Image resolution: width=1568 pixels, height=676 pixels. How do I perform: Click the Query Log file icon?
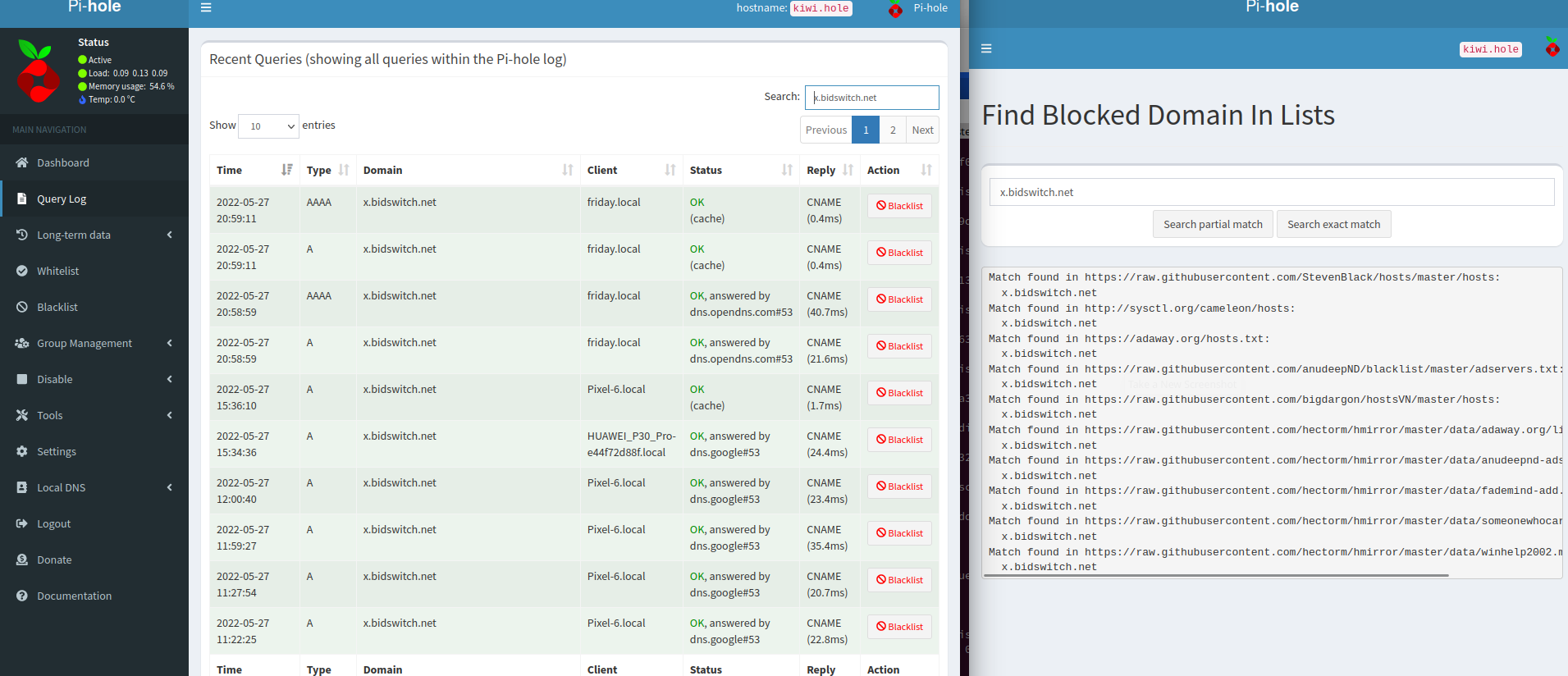pyautogui.click(x=22, y=199)
